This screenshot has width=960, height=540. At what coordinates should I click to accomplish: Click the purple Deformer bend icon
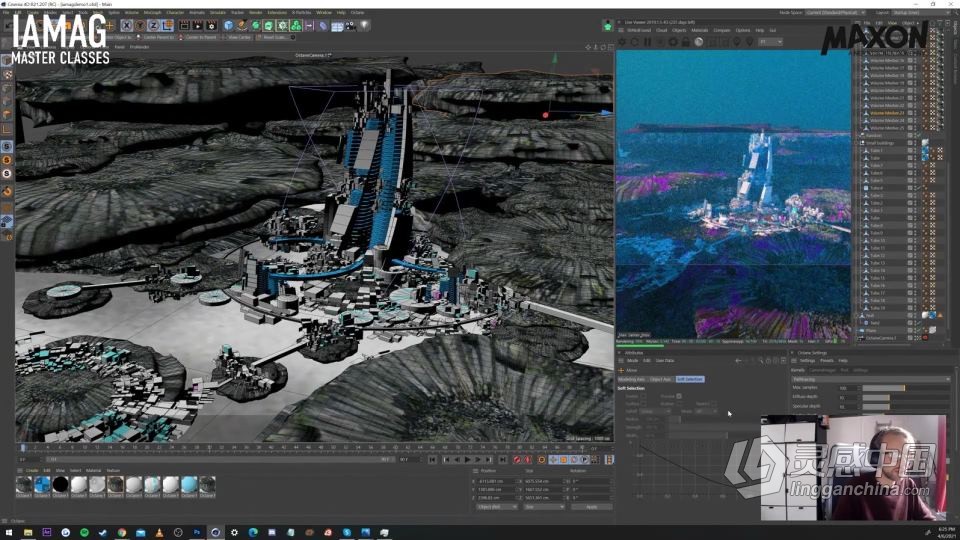tap(310, 26)
